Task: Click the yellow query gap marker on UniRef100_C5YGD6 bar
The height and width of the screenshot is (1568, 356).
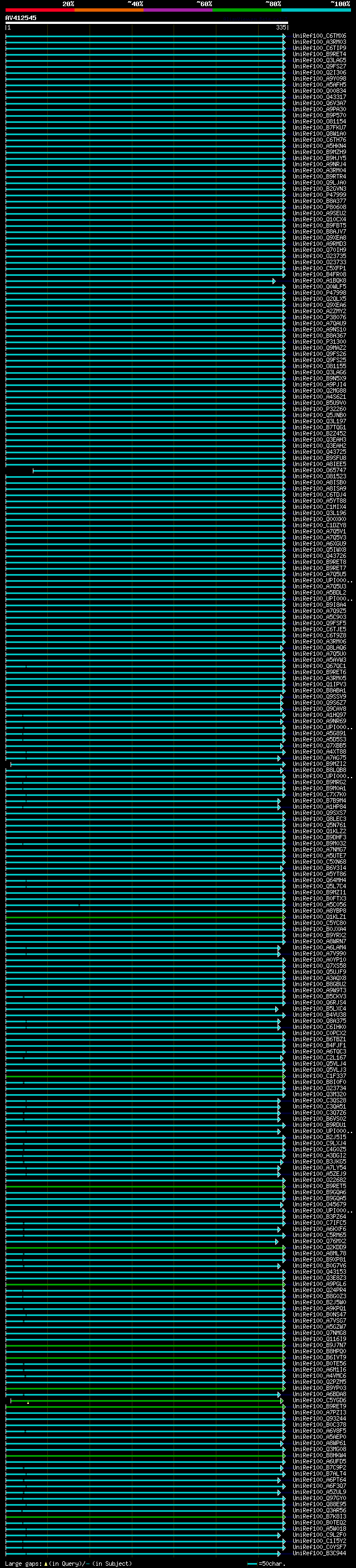Action: point(28,1402)
